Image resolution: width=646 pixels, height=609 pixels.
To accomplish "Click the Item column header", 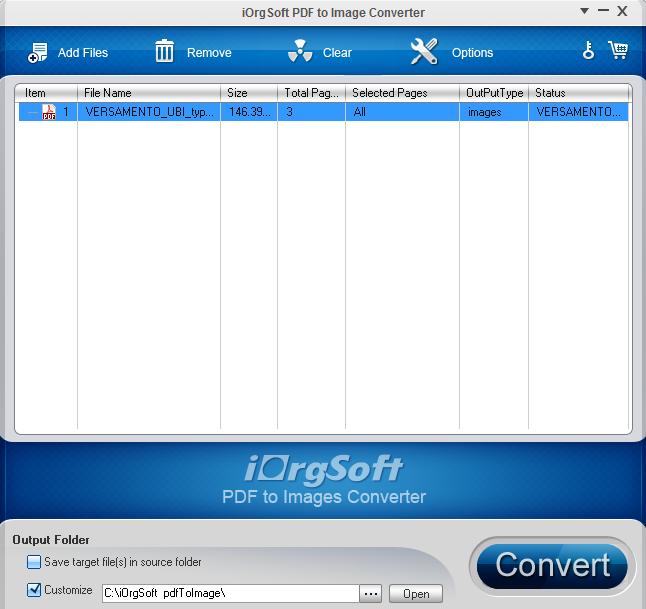I will [46, 93].
